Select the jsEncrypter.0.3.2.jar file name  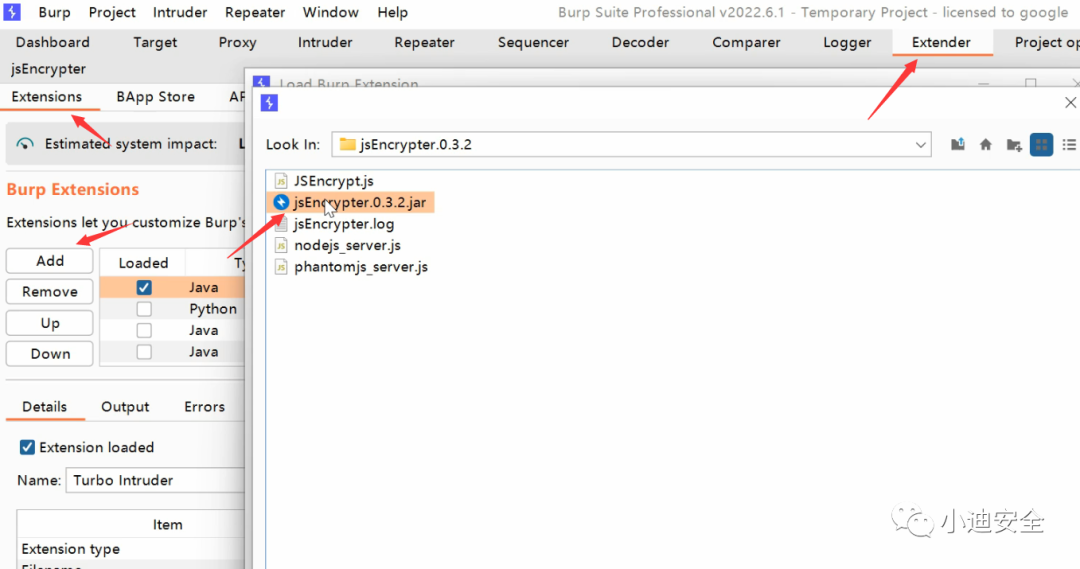point(360,202)
